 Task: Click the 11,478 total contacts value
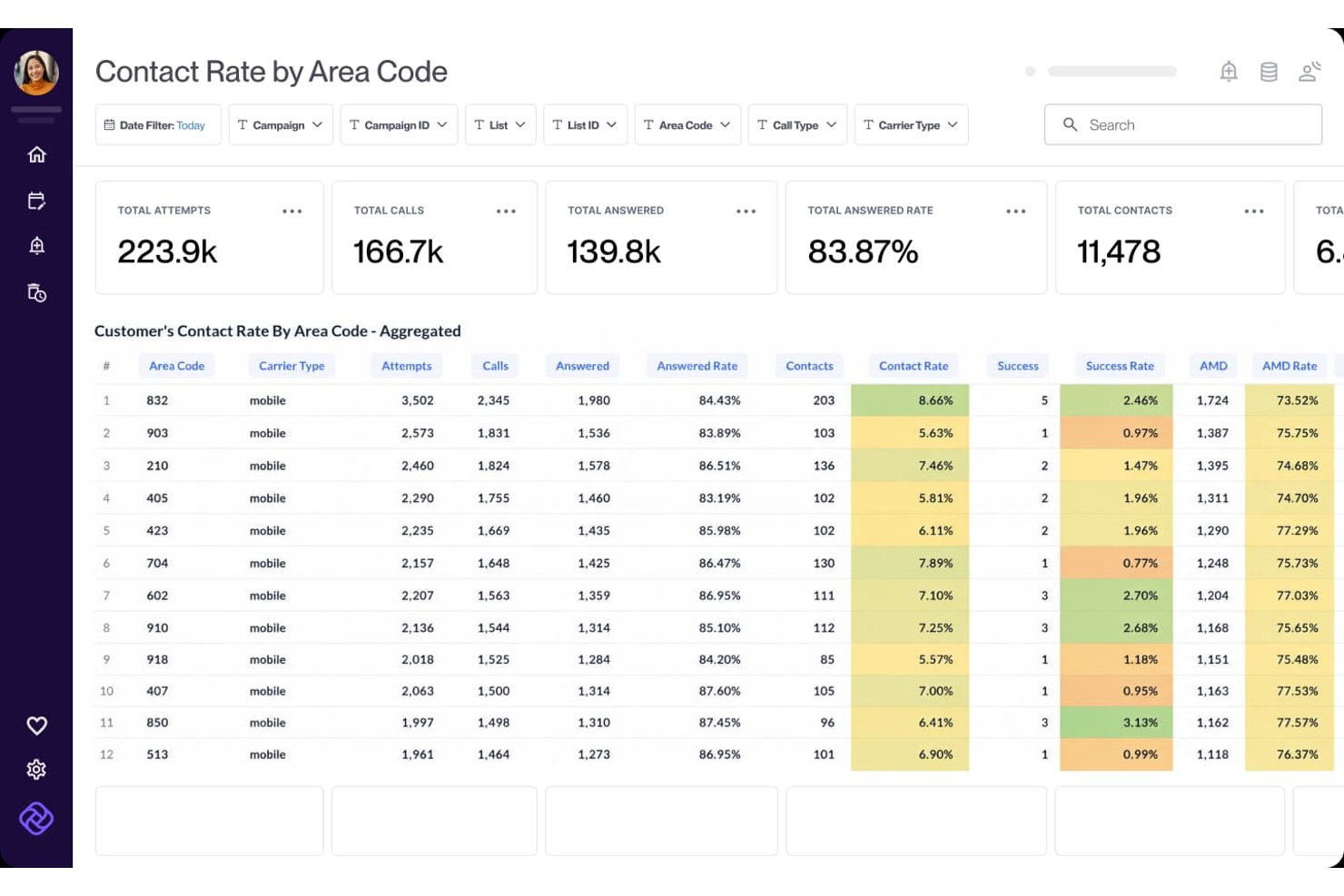[x=1119, y=251]
